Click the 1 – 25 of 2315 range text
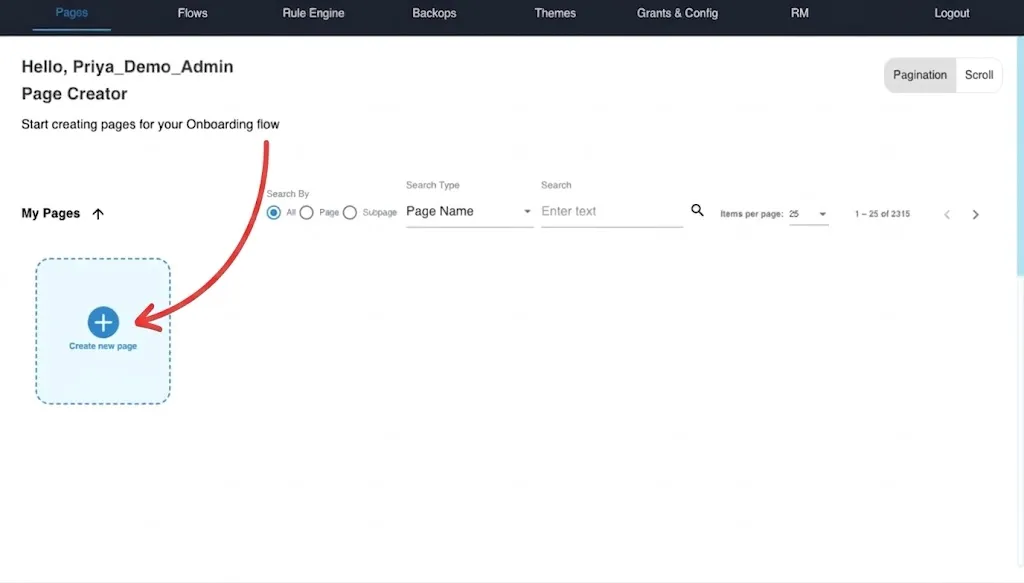The height and width of the screenshot is (583, 1024). [882, 214]
